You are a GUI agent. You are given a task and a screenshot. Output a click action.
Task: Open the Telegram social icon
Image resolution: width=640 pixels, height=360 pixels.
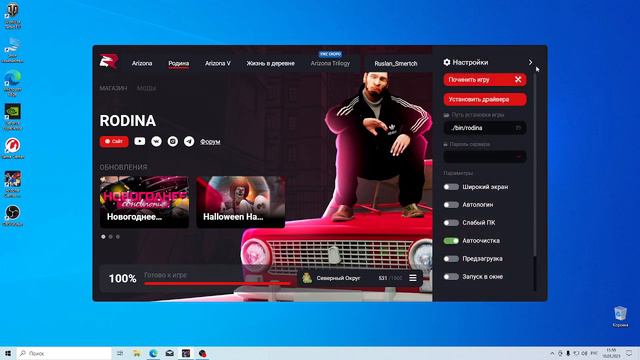tap(189, 141)
